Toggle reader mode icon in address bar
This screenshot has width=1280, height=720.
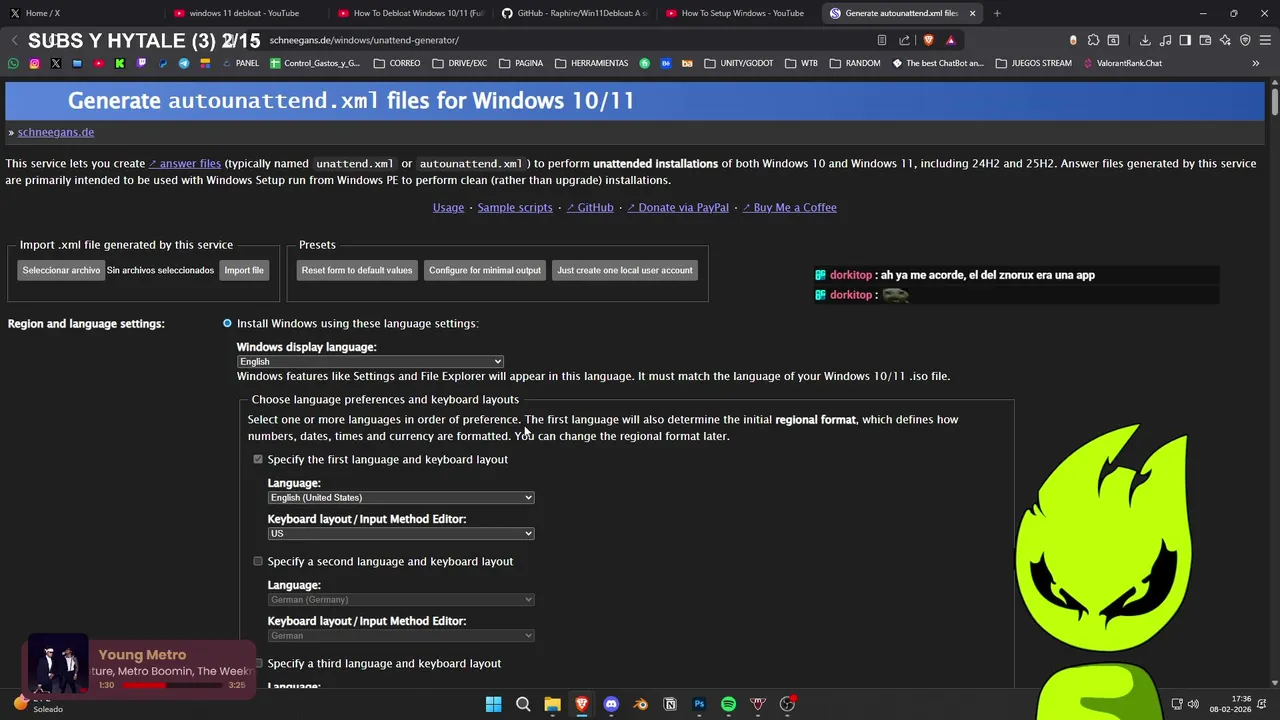pos(881,40)
